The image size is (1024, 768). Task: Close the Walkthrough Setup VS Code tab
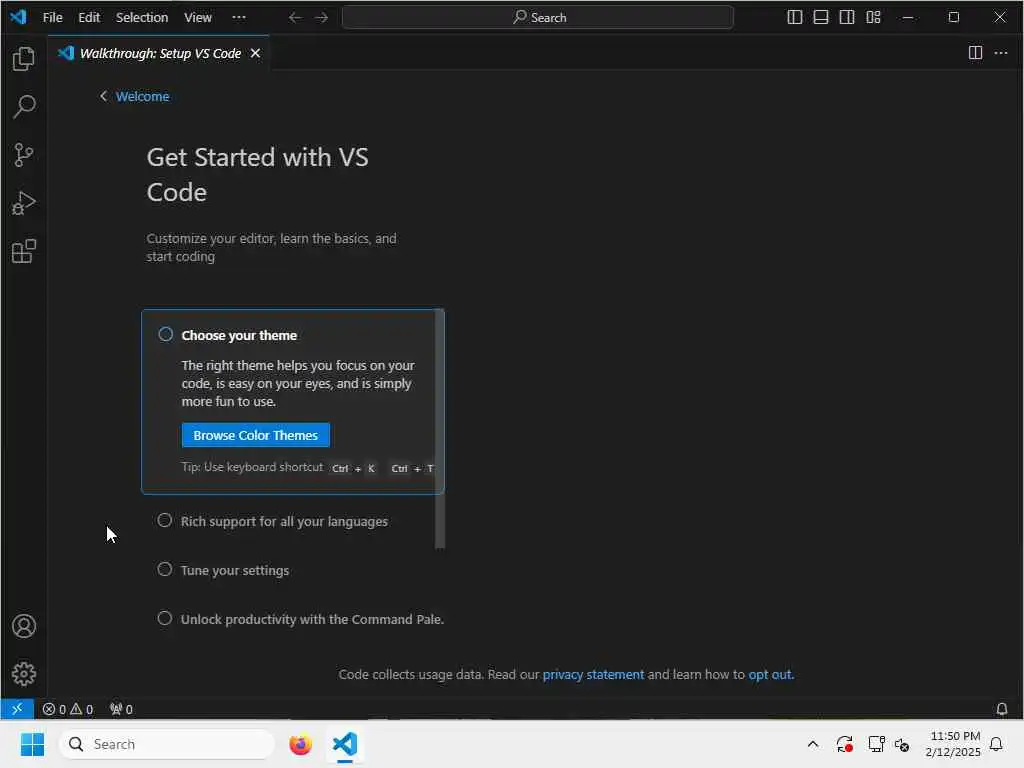pyautogui.click(x=255, y=53)
